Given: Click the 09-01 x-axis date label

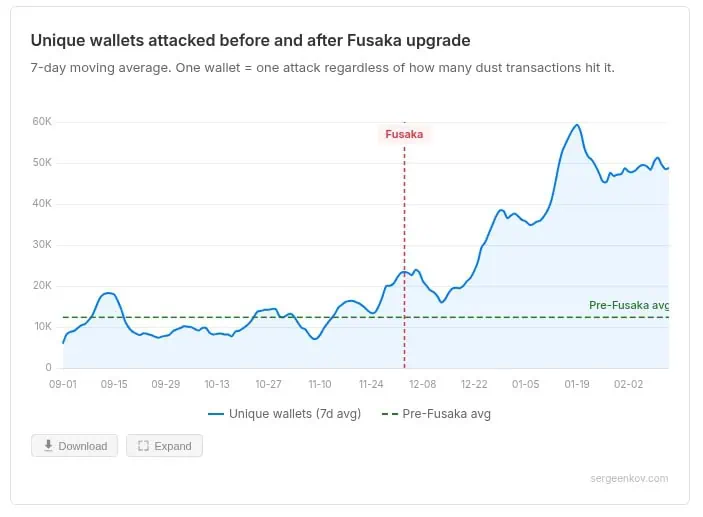Looking at the screenshot, I should (63, 384).
